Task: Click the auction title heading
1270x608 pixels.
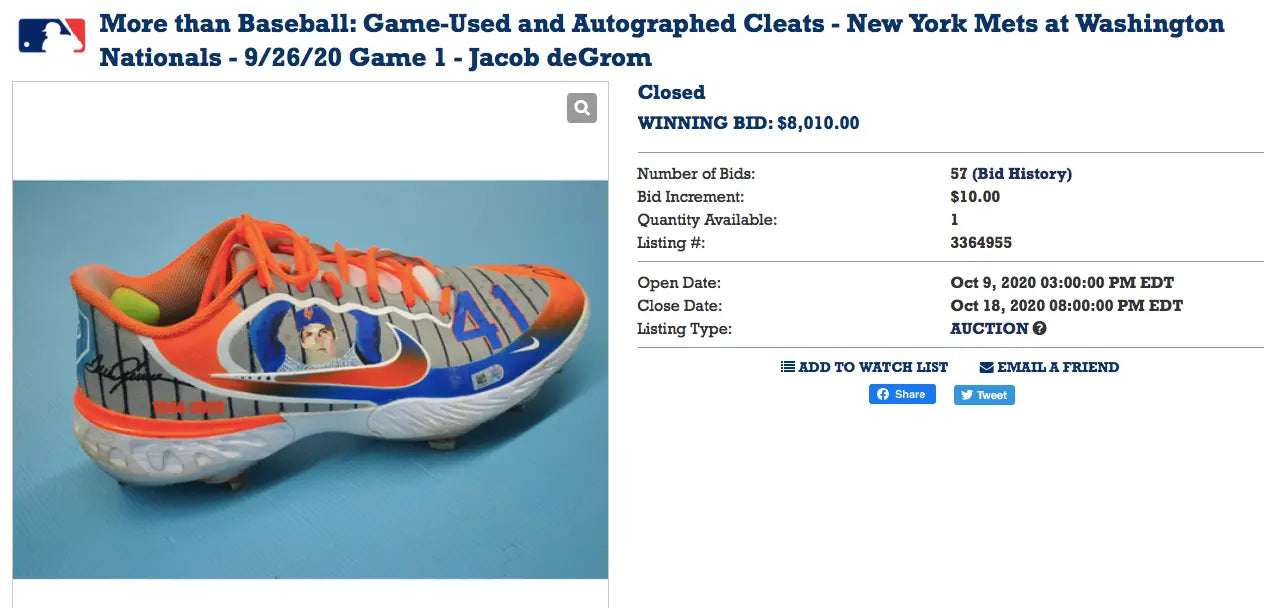Action: (660, 40)
